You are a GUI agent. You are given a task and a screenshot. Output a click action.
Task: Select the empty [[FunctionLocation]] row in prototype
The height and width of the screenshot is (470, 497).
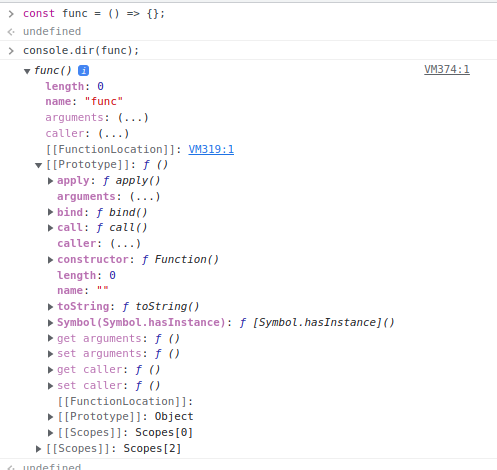(x=125, y=402)
